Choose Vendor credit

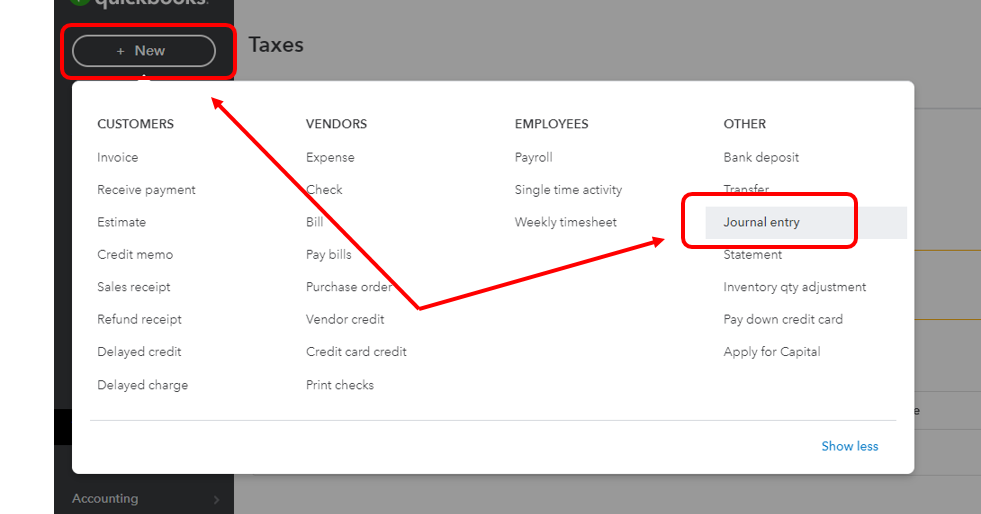pyautogui.click(x=345, y=320)
